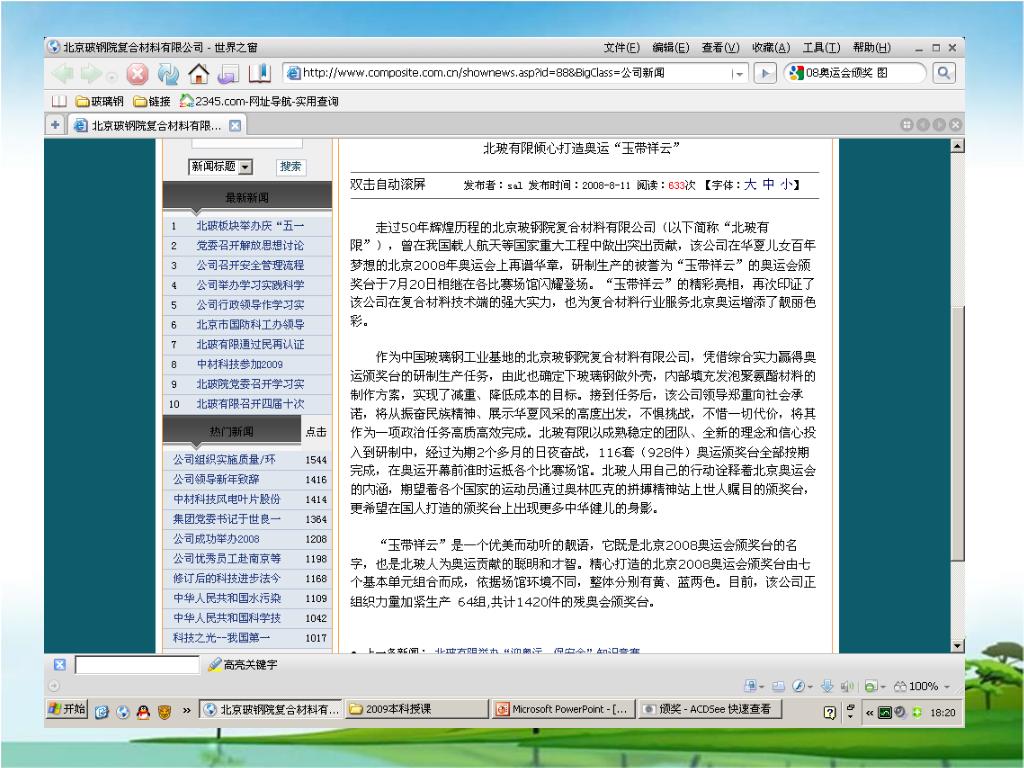Screen dimensions: 1024x768
Task: Open hot news 中材科技风电叶片股份
Action: (x=227, y=499)
